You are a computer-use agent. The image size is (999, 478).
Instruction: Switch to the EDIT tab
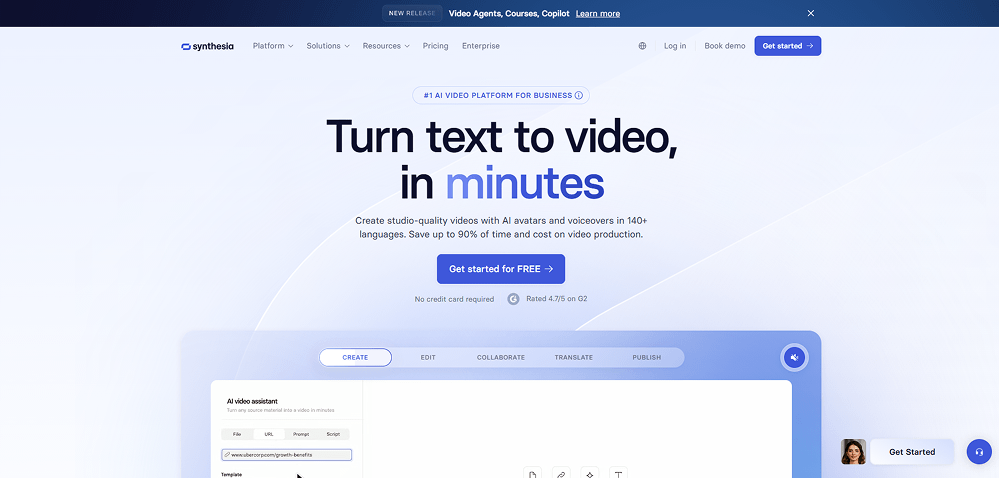428,358
